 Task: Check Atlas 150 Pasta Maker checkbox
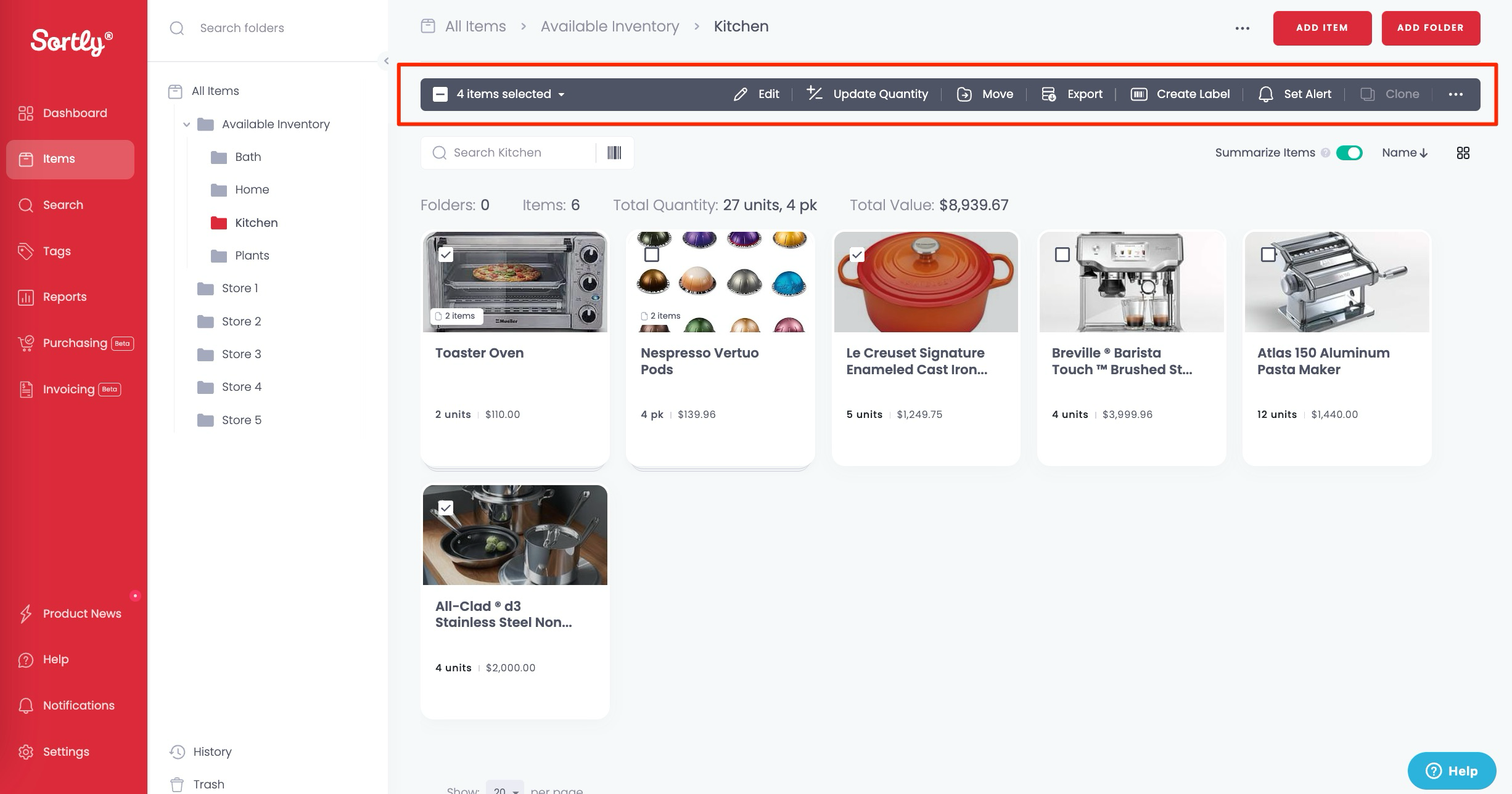point(1268,255)
